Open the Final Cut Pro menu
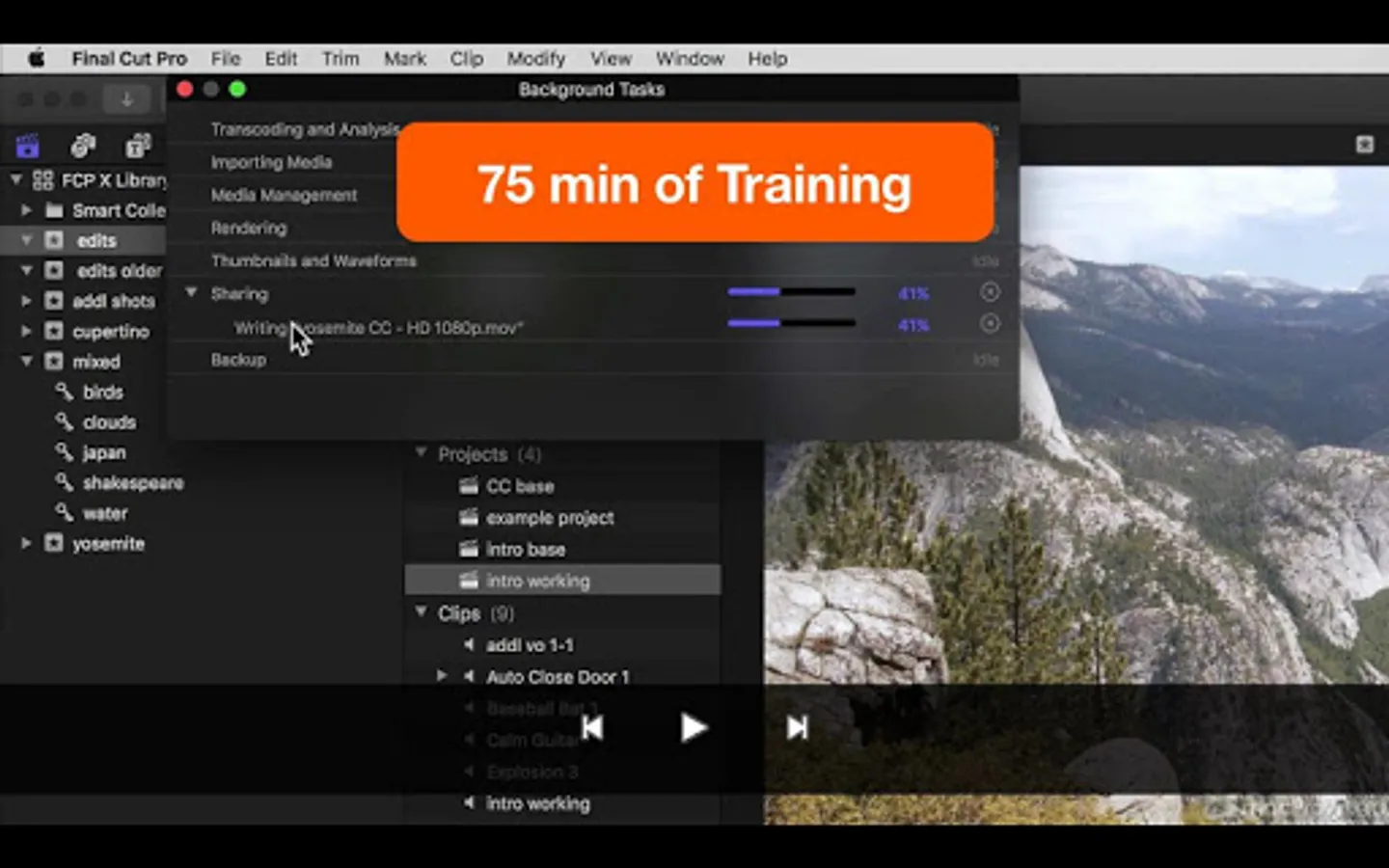 129,59
